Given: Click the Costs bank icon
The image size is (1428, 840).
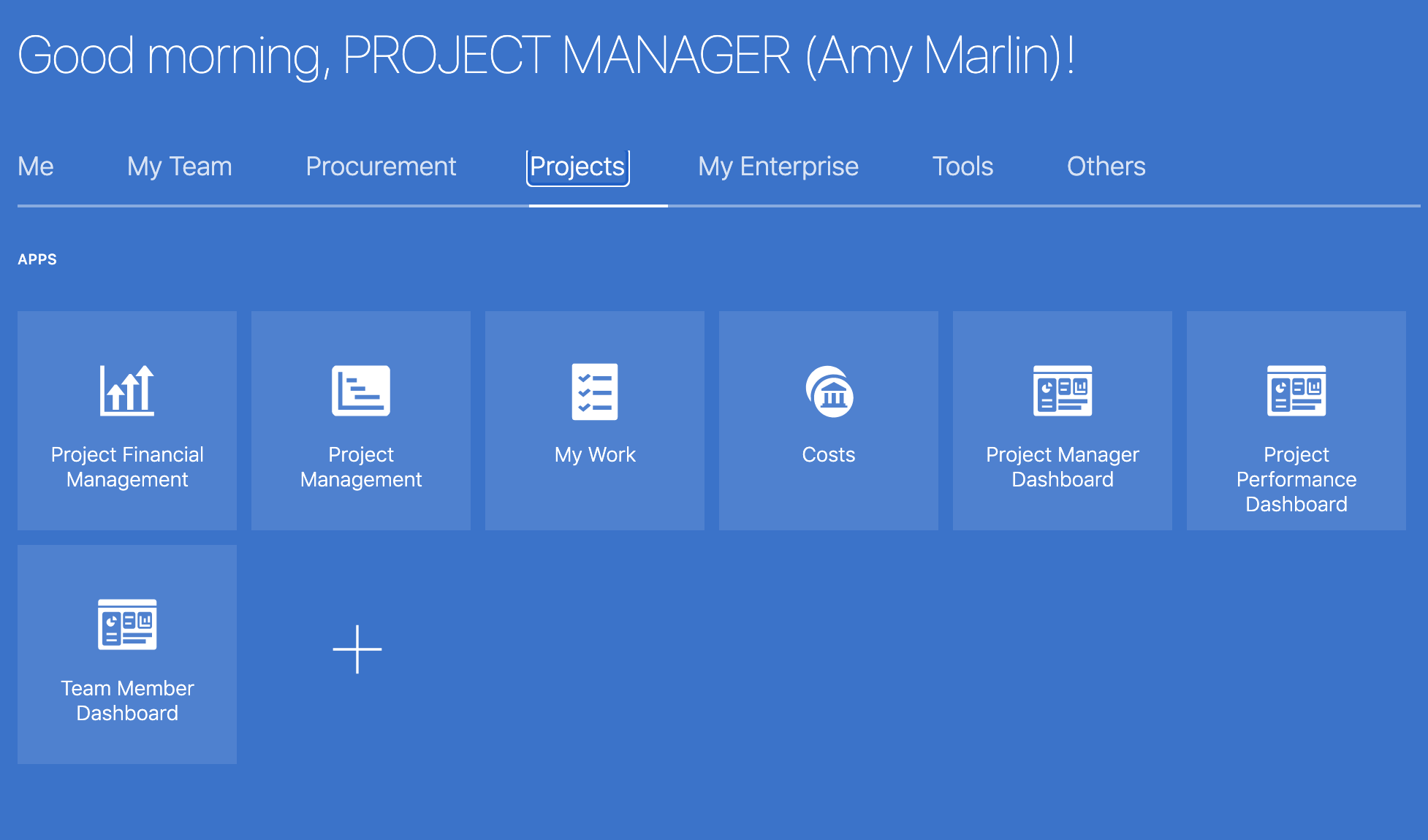Looking at the screenshot, I should point(829,392).
